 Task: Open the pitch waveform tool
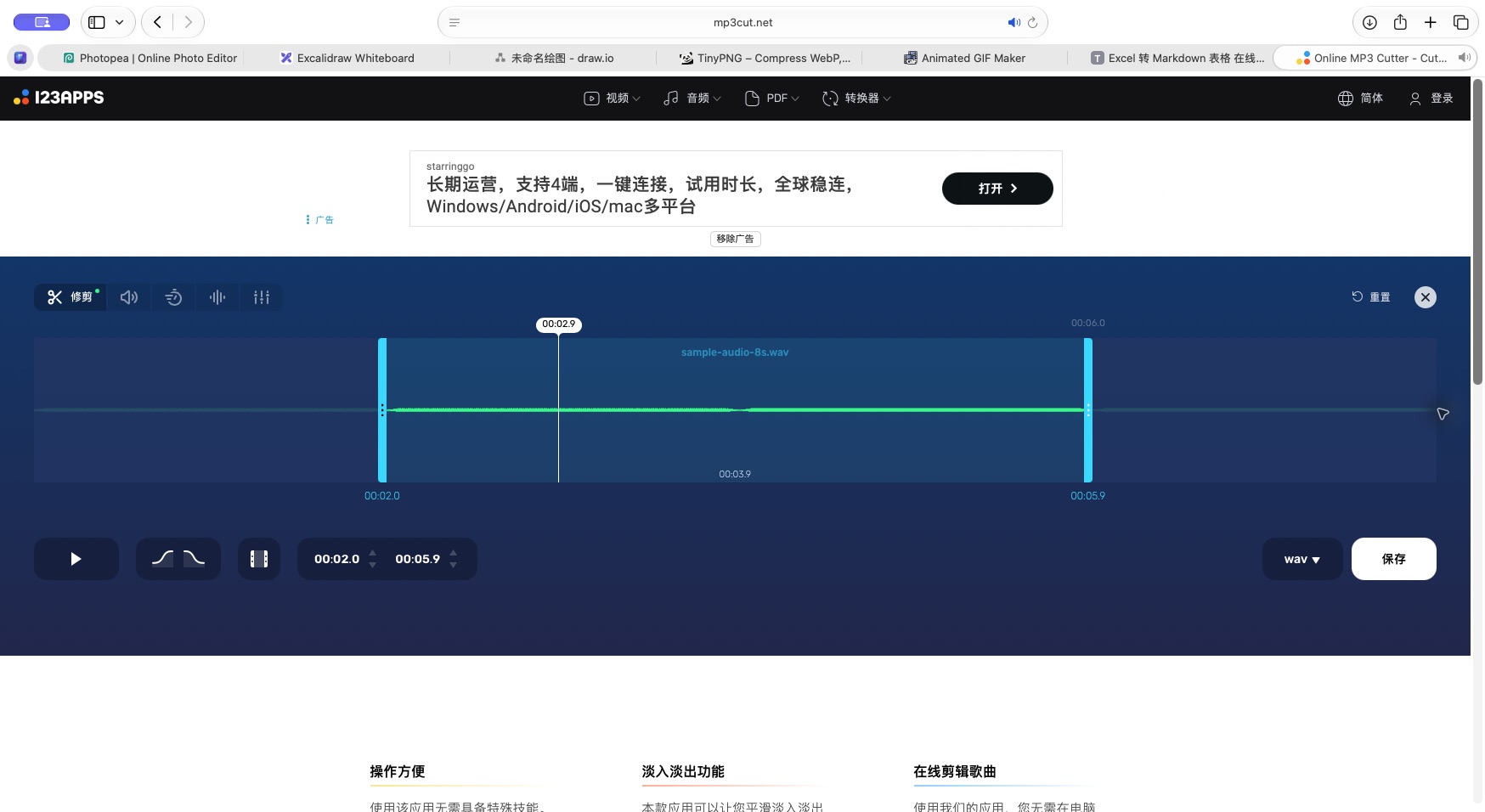click(217, 297)
